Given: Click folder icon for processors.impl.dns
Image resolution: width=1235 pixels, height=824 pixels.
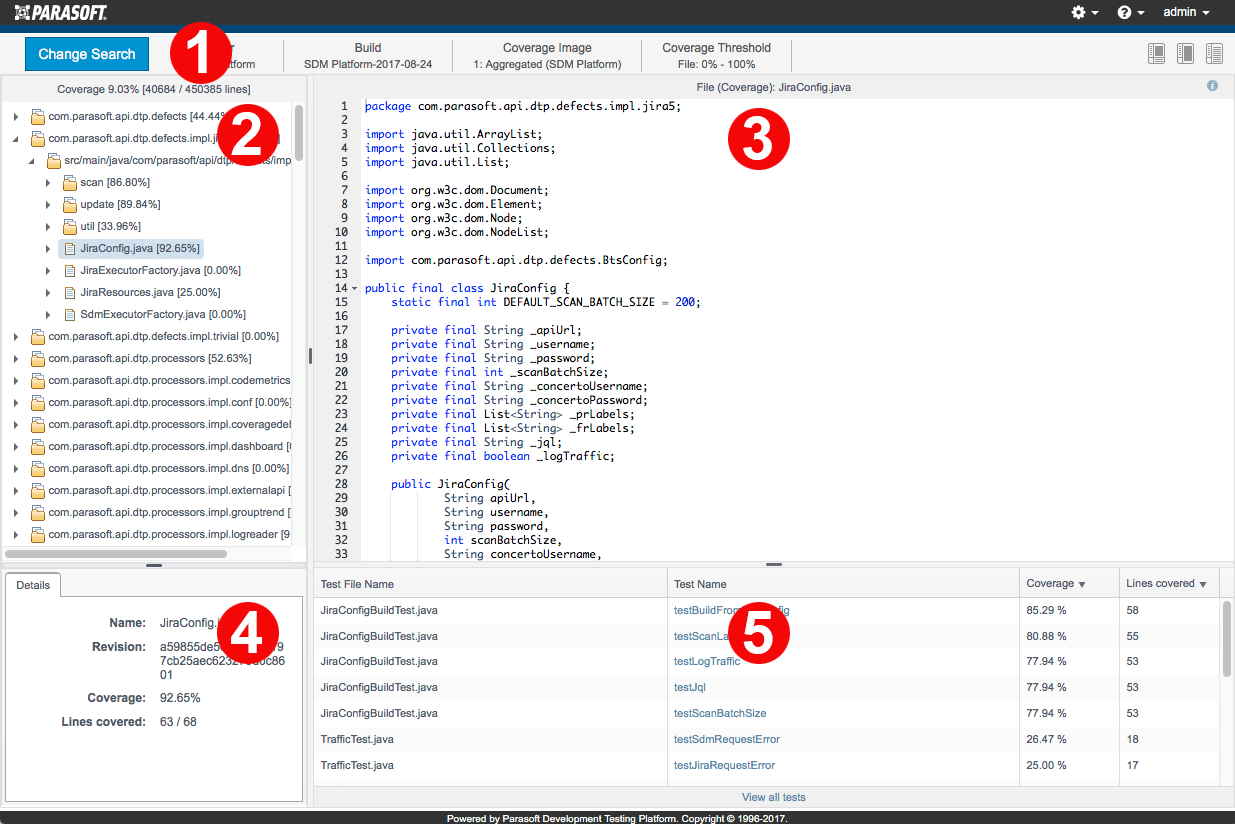Looking at the screenshot, I should [x=38, y=468].
